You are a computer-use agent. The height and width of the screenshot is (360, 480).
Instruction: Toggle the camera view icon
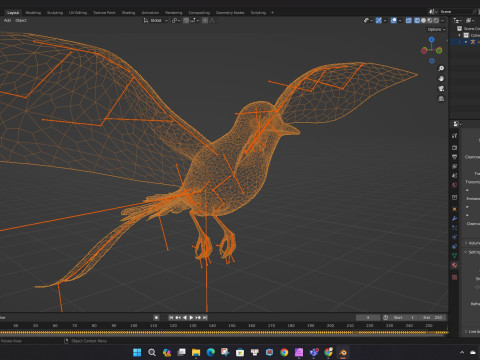pyautogui.click(x=441, y=89)
